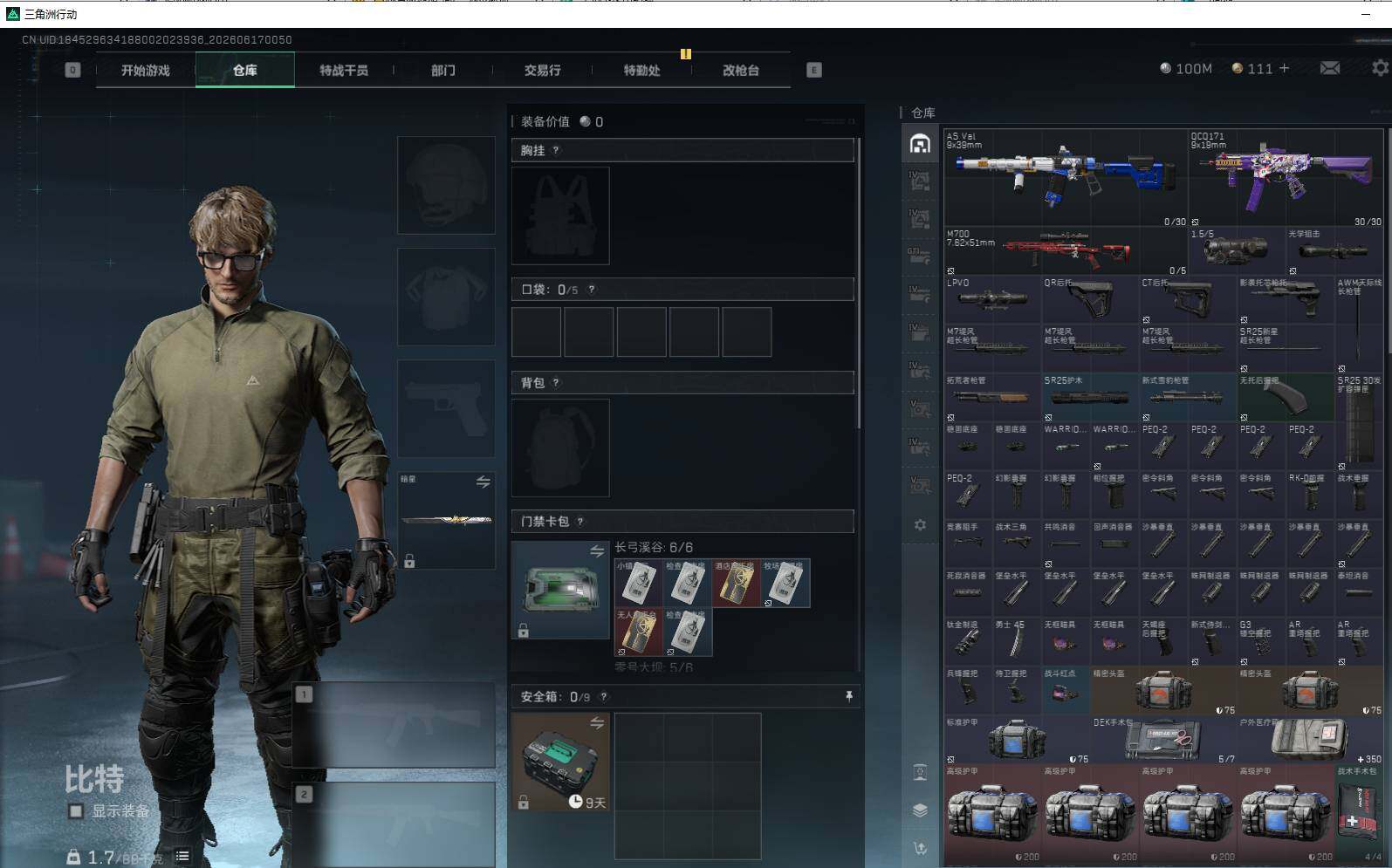Viewport: 1392px width, 868px height.
Task: Open the list icon beside 1.7 weight
Action: (x=182, y=857)
